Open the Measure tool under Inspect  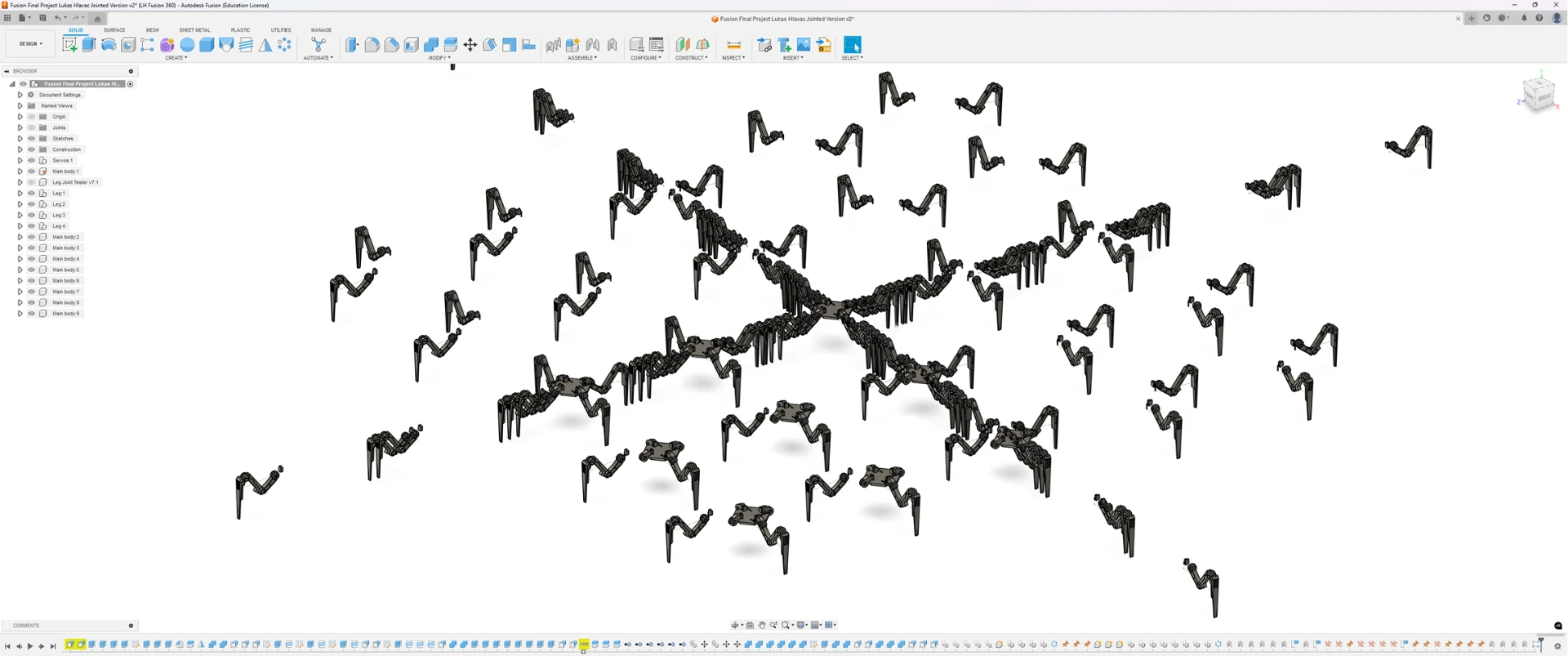(x=733, y=45)
